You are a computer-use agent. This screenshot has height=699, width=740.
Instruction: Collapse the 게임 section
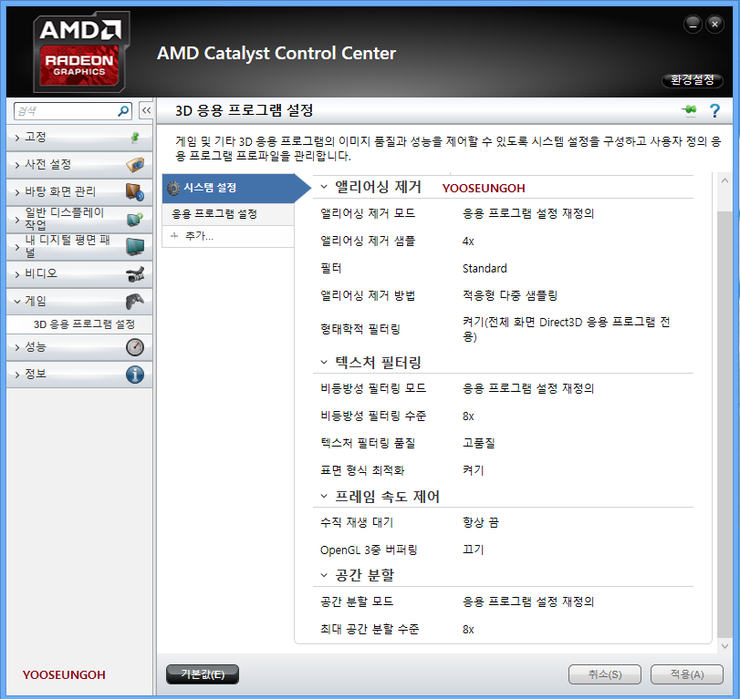(17, 301)
